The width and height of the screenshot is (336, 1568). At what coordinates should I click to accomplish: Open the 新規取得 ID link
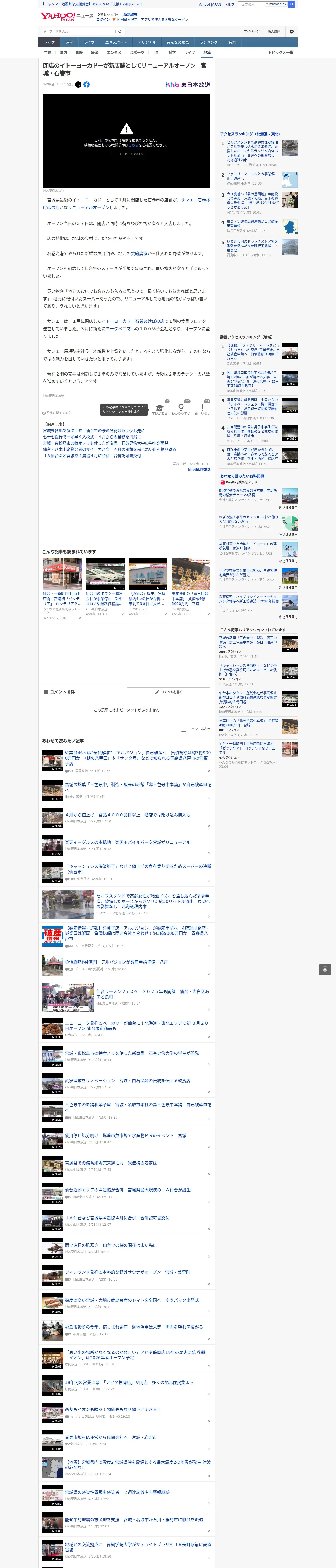point(131,14)
